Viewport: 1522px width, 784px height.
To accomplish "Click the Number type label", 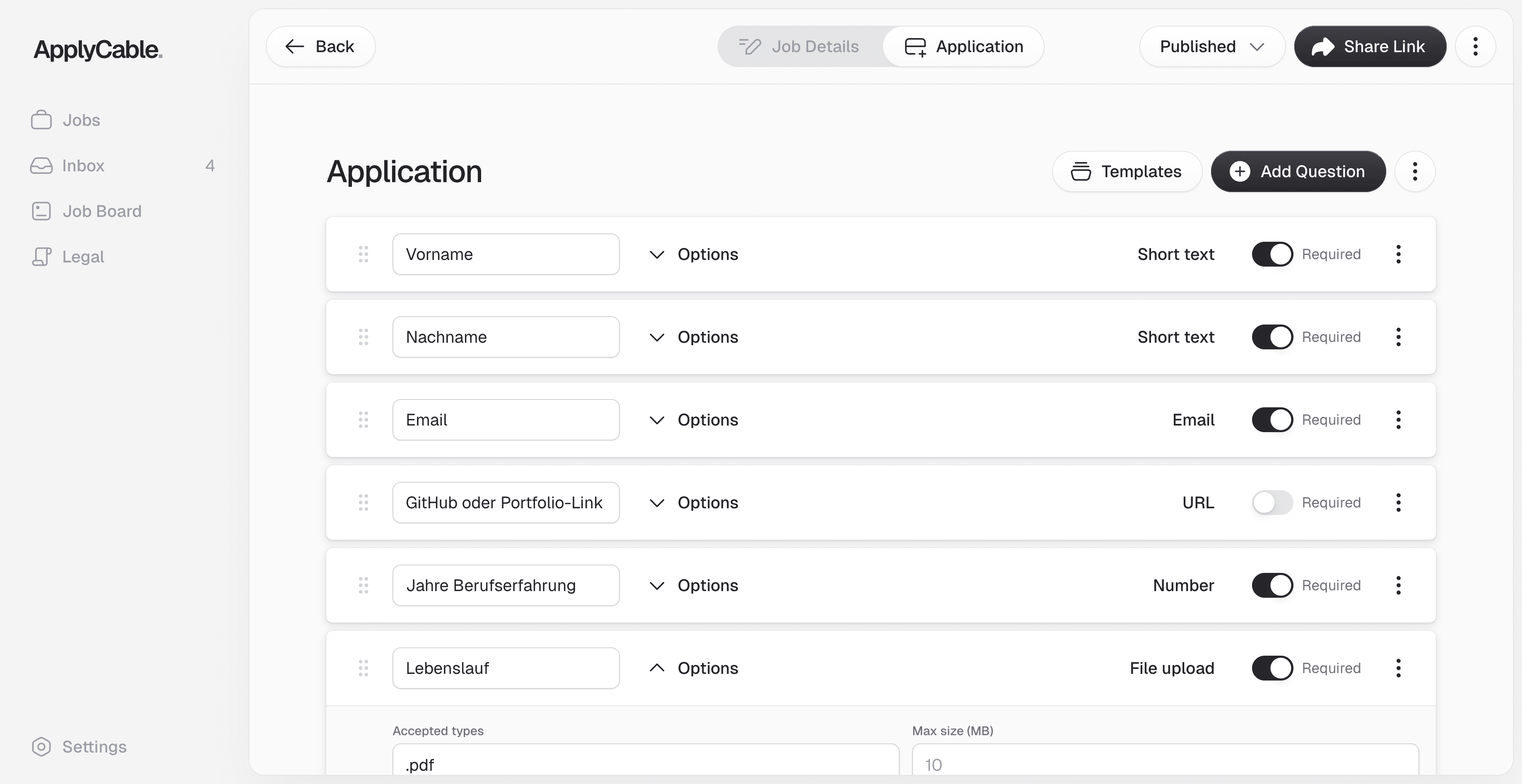I will tap(1183, 585).
